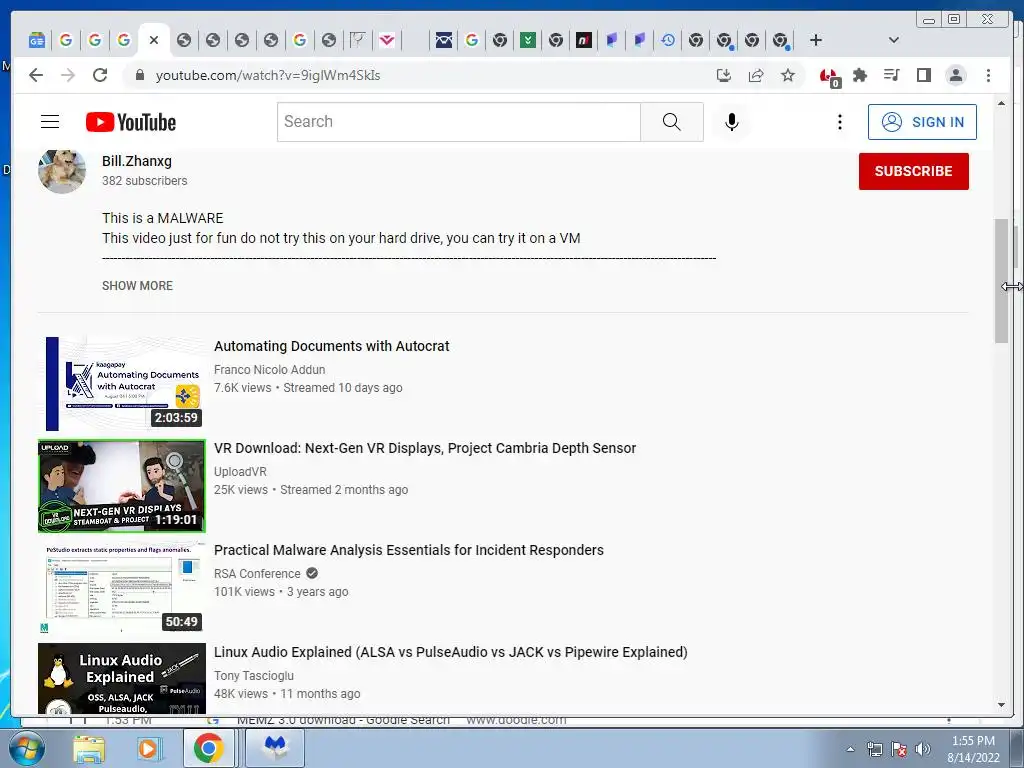The height and width of the screenshot is (768, 1024).
Task: Click the Franco Nicolo Addun channel name
Action: click(270, 370)
